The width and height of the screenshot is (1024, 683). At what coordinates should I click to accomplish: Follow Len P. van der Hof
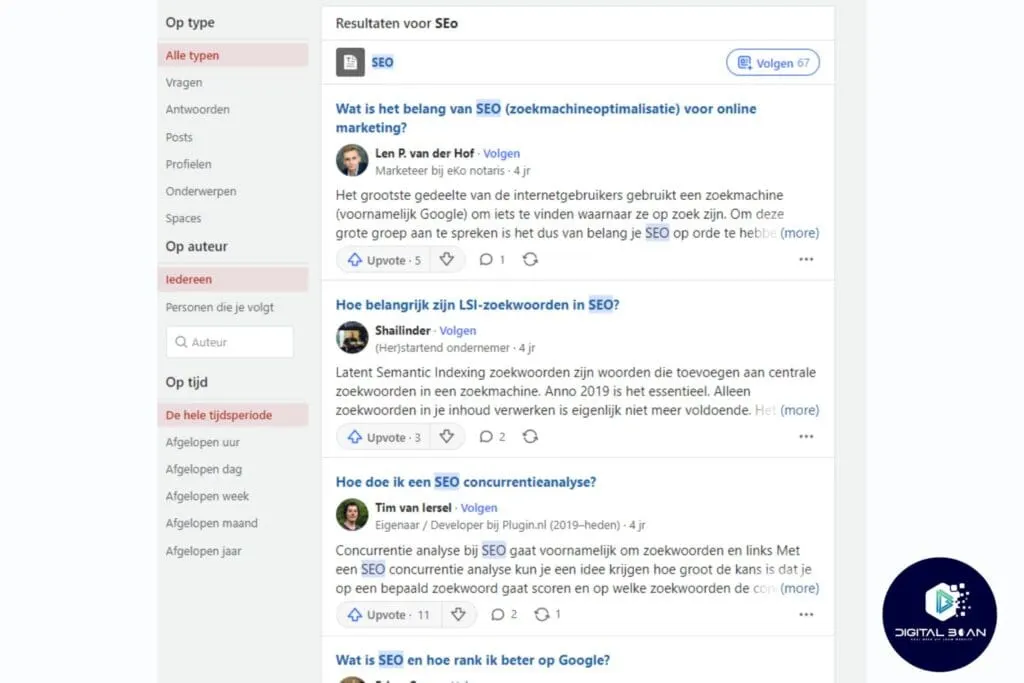coord(502,153)
